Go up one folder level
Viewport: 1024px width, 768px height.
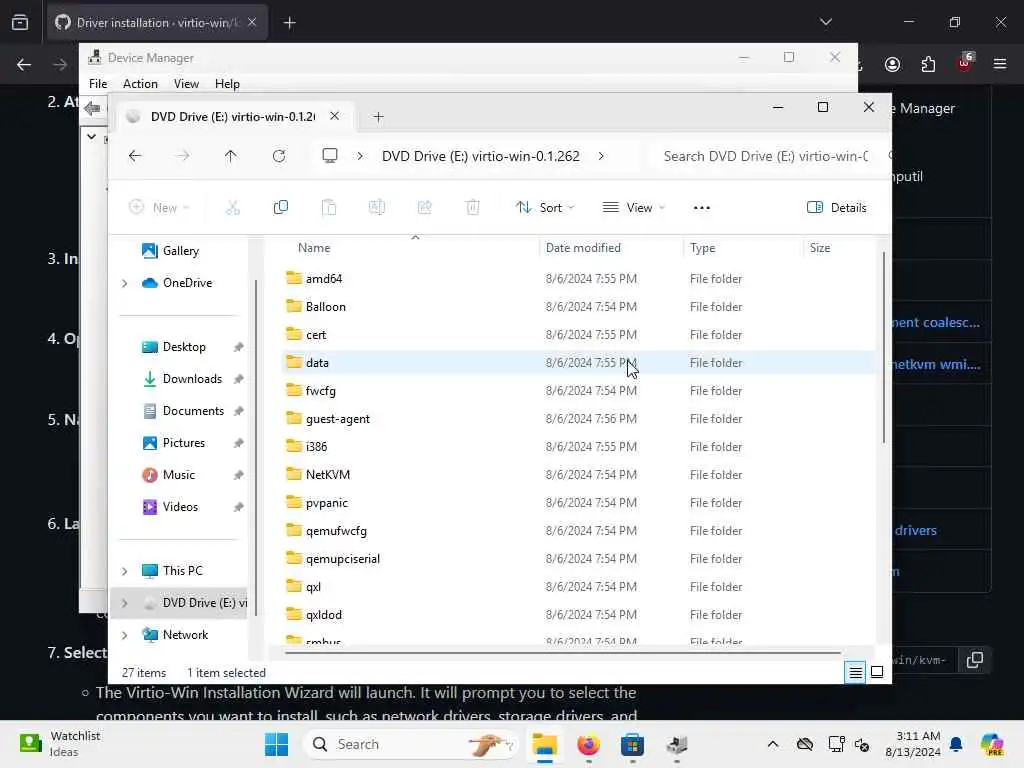231,156
